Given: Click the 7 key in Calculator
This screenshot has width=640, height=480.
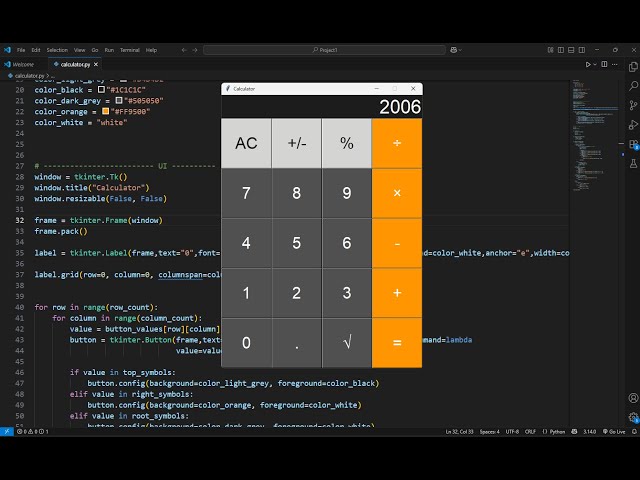Looking at the screenshot, I should [246, 193].
